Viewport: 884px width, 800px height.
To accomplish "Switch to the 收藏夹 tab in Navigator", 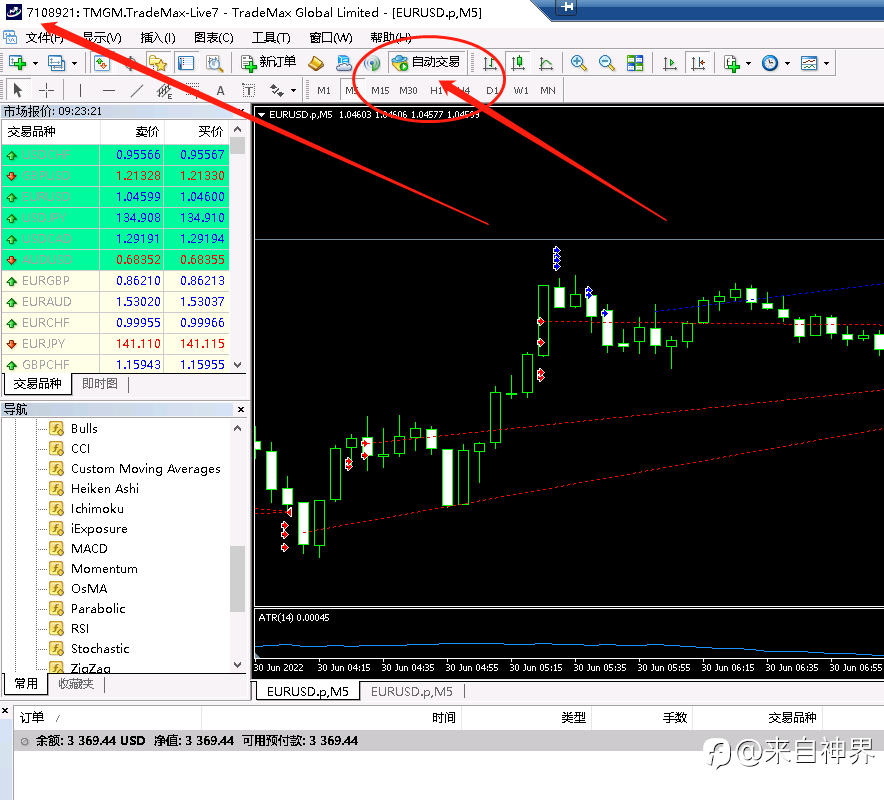I will tap(76, 684).
